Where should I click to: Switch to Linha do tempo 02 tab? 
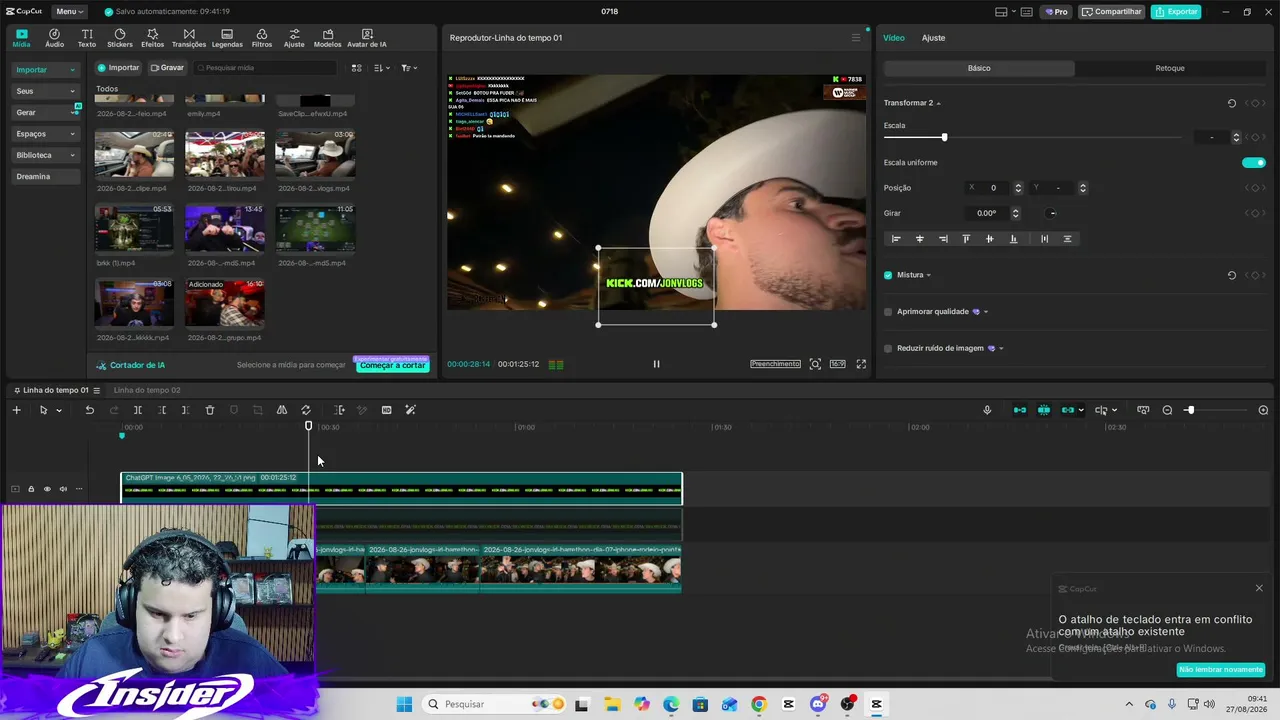point(147,390)
